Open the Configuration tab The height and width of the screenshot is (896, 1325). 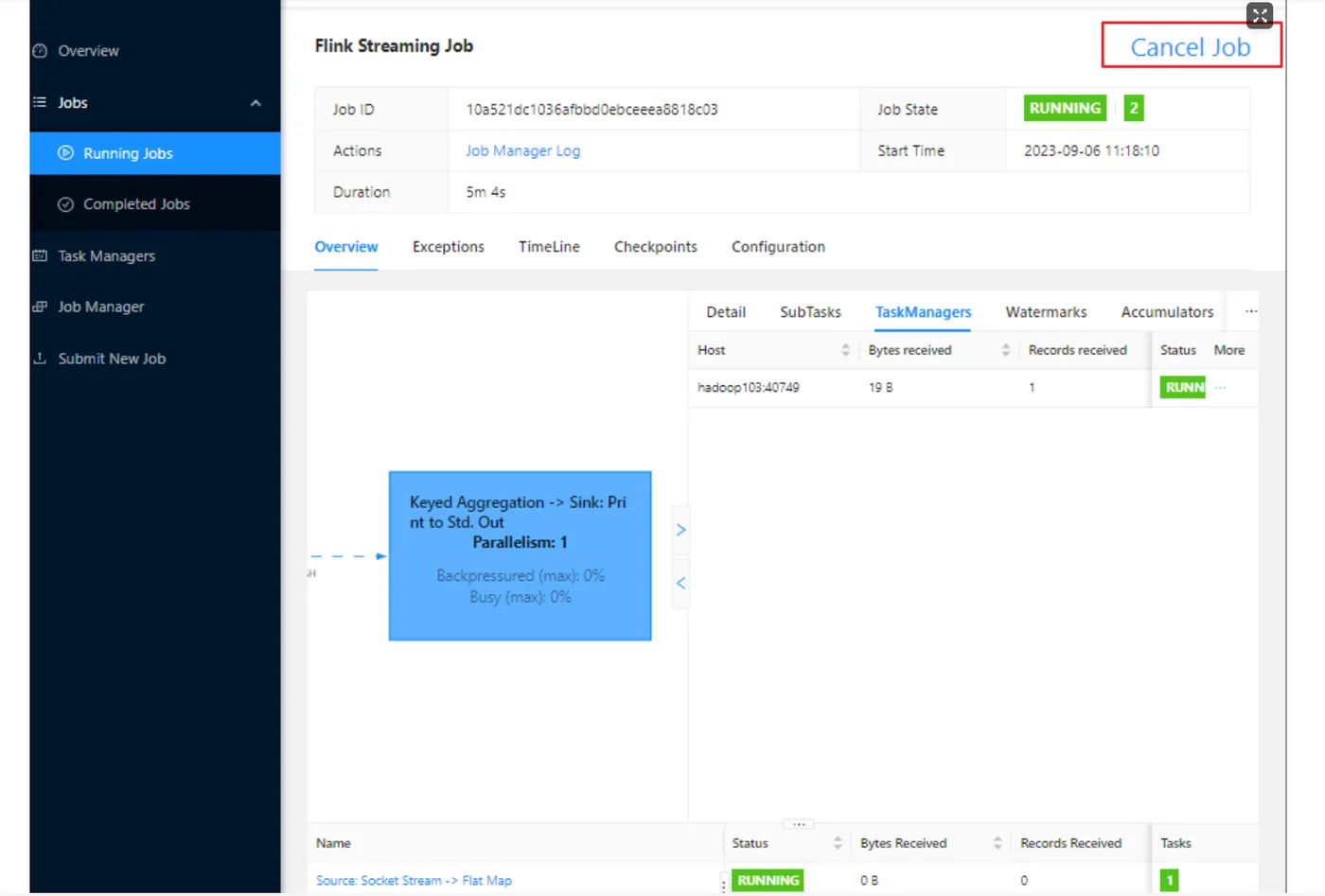[x=778, y=247]
